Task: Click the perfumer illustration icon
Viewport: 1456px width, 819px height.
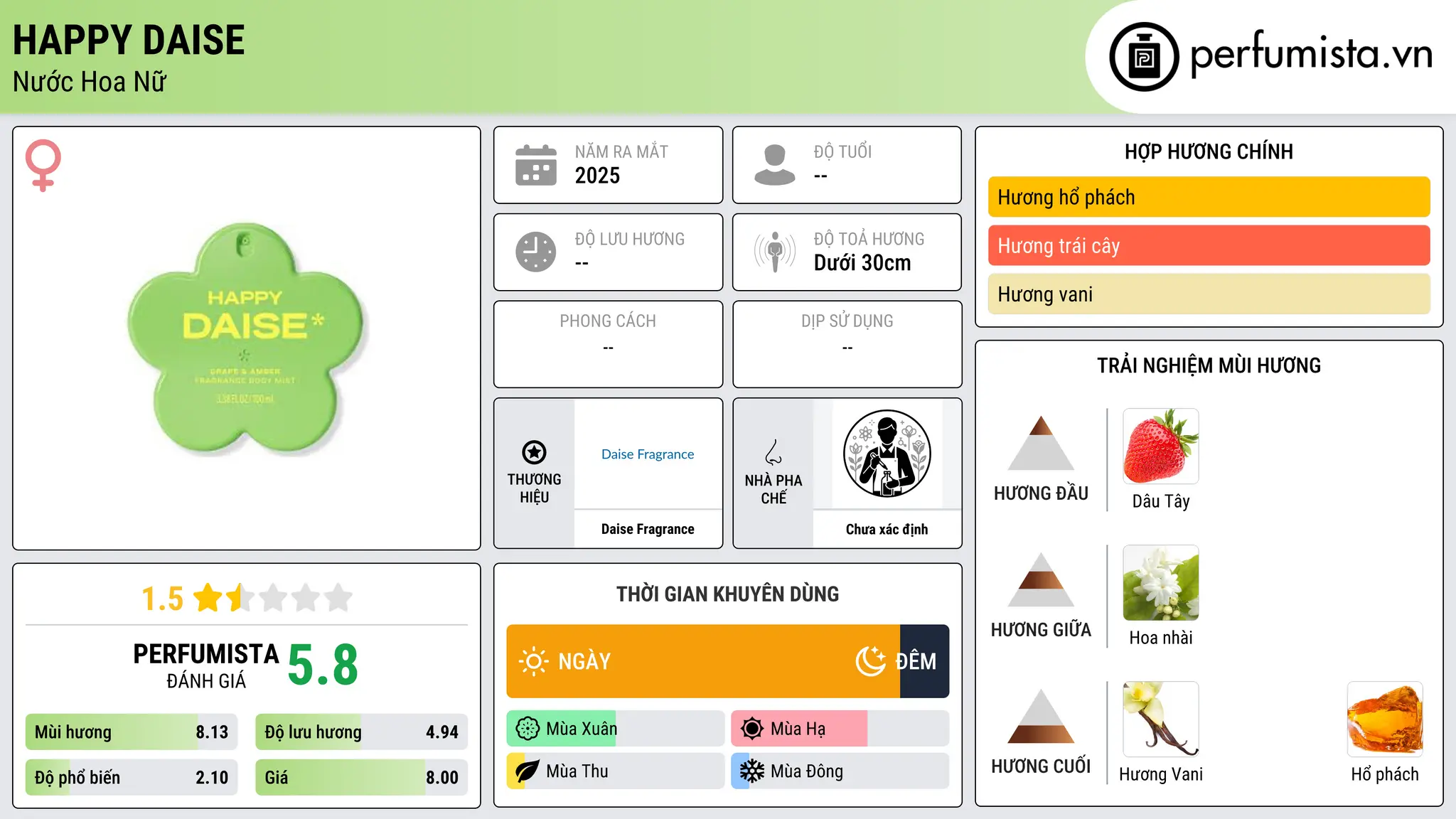Action: coord(887,454)
